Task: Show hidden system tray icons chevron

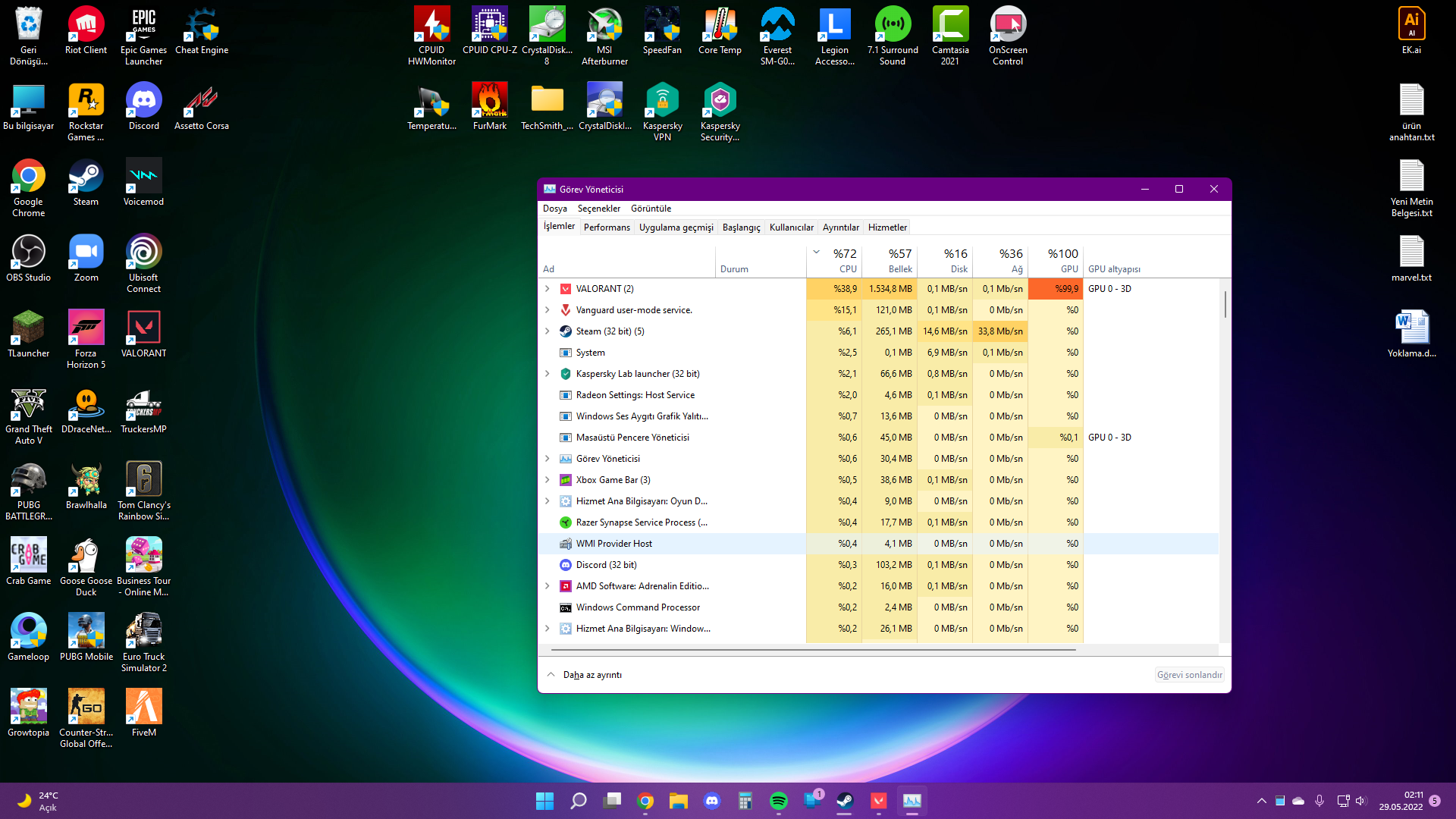Action: click(1261, 801)
